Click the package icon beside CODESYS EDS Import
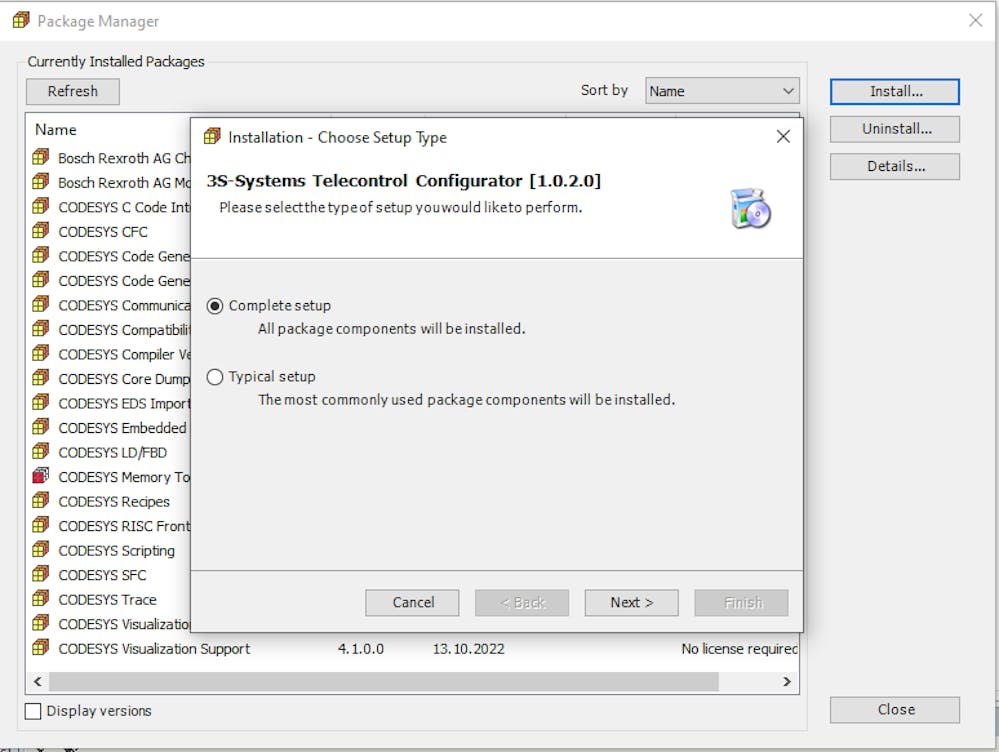Image resolution: width=999 pixels, height=752 pixels. [x=40, y=402]
